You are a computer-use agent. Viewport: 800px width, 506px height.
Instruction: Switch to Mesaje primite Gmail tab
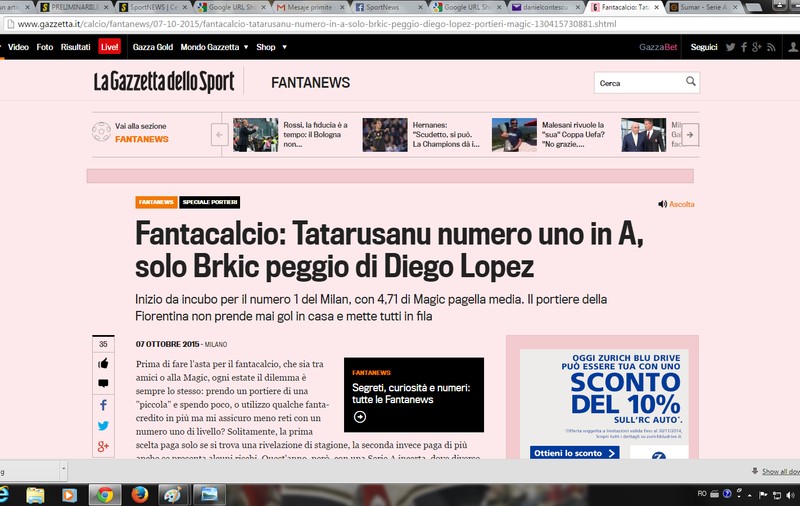tap(310, 7)
